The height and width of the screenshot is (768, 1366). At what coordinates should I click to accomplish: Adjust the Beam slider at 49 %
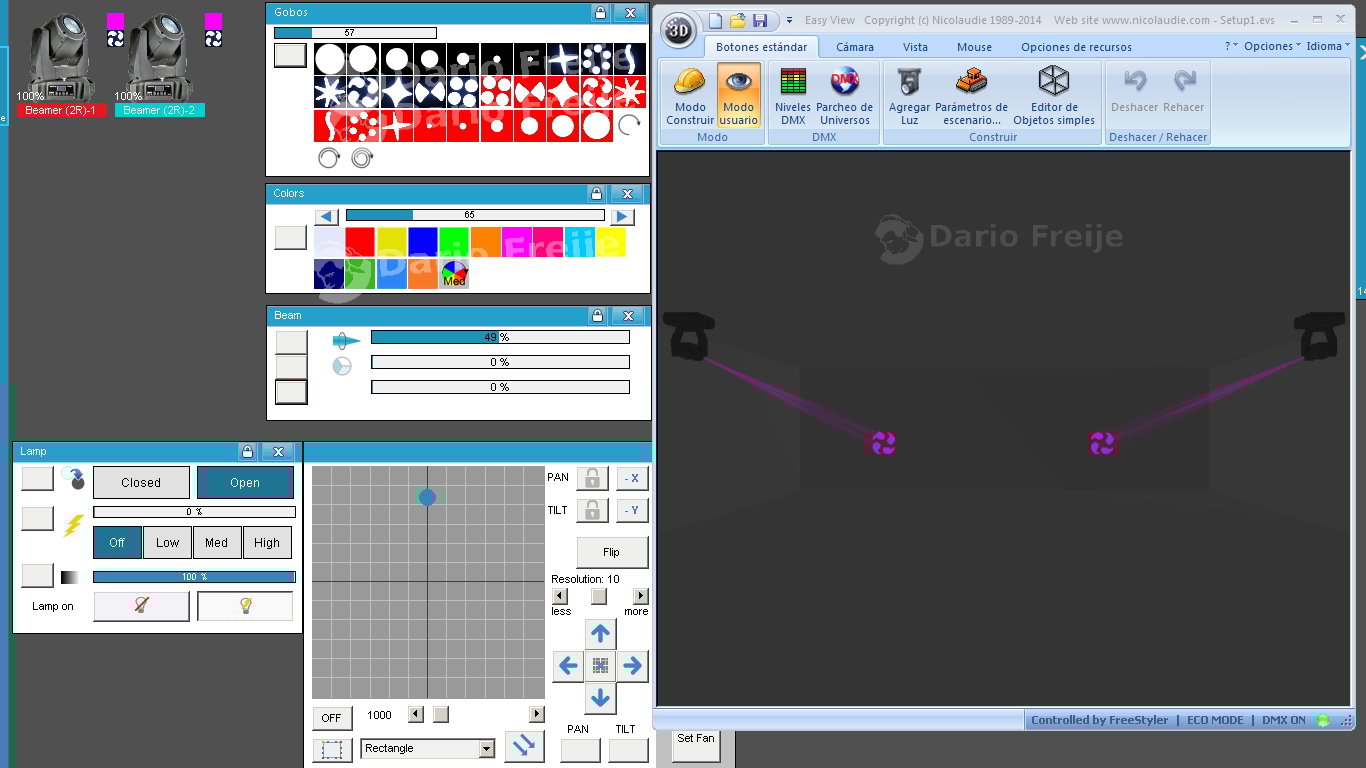pos(500,338)
